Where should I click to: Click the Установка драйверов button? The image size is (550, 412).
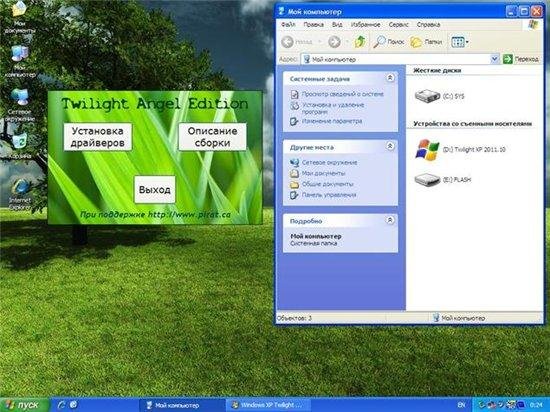[x=98, y=137]
